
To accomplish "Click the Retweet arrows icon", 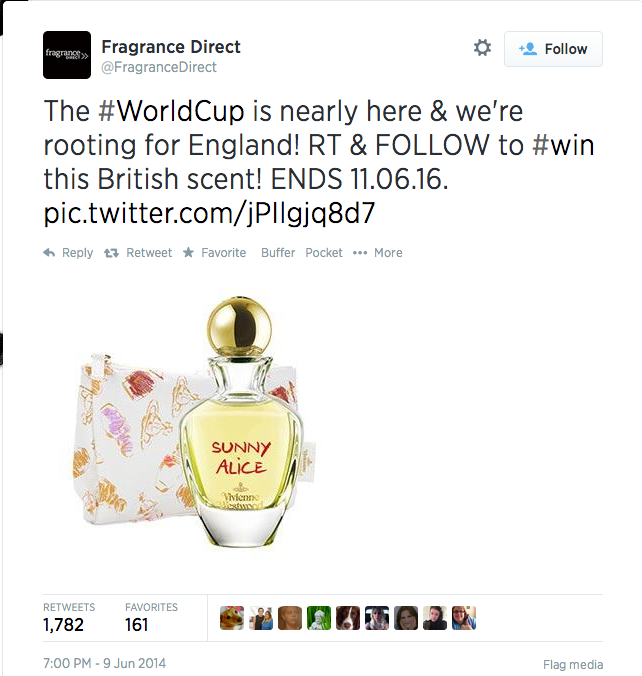I will (111, 253).
